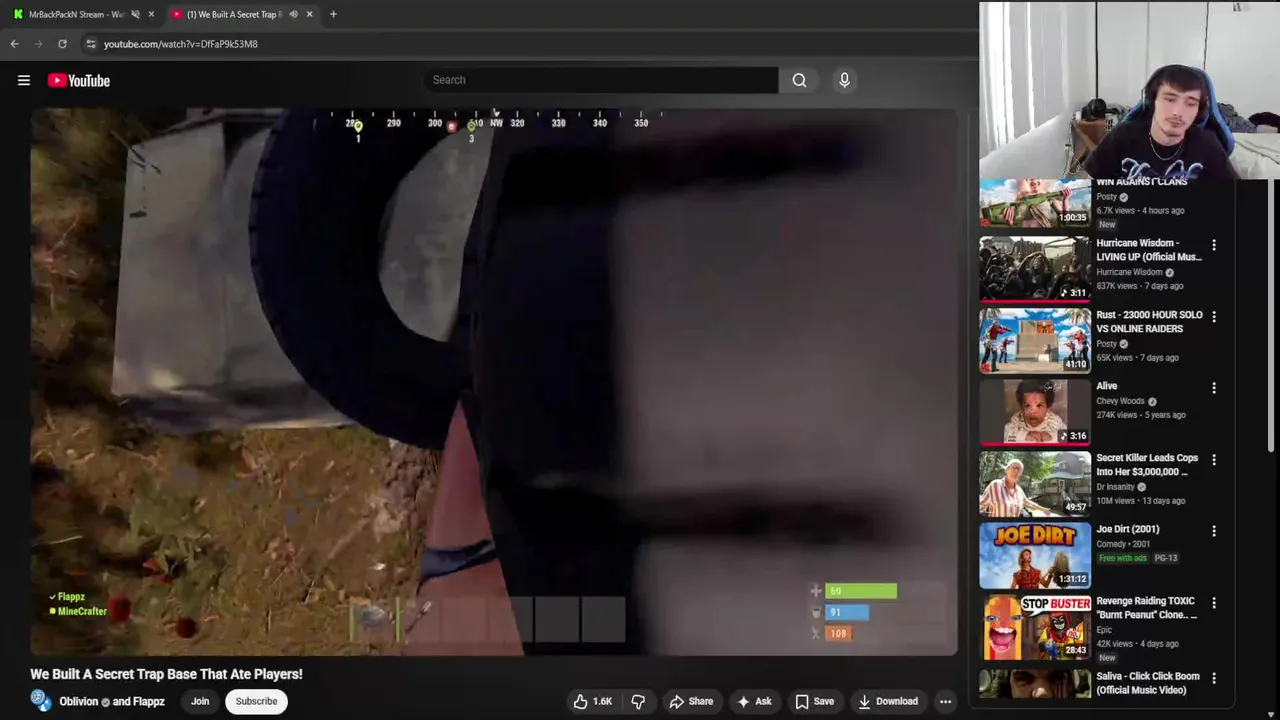Image resolution: width=1280 pixels, height=720 pixels.
Task: Go to the YouTube home logo
Action: (78, 81)
